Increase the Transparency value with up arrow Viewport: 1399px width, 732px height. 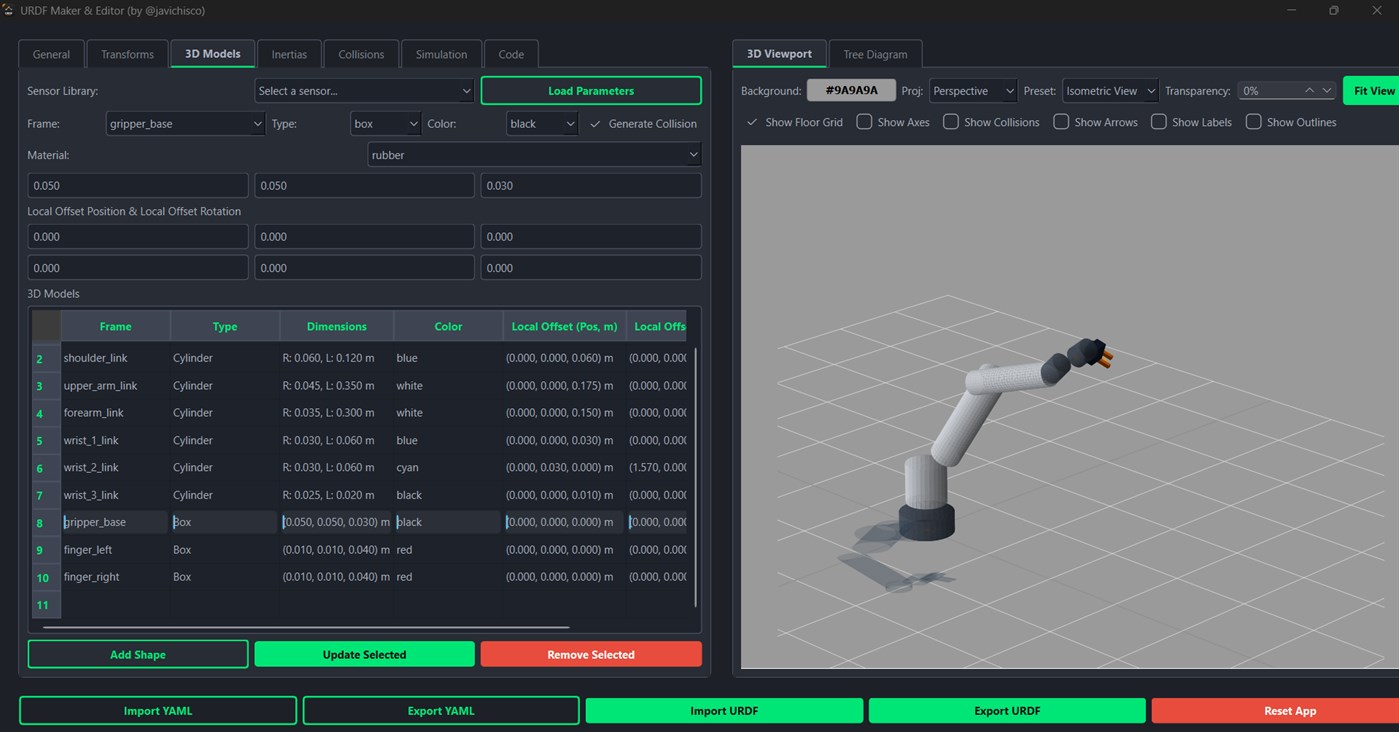[1309, 91]
